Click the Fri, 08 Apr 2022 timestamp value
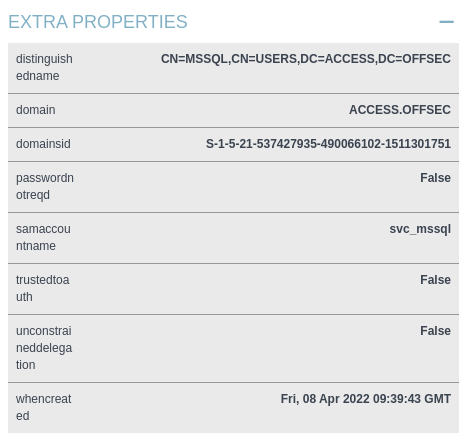 [366, 399]
